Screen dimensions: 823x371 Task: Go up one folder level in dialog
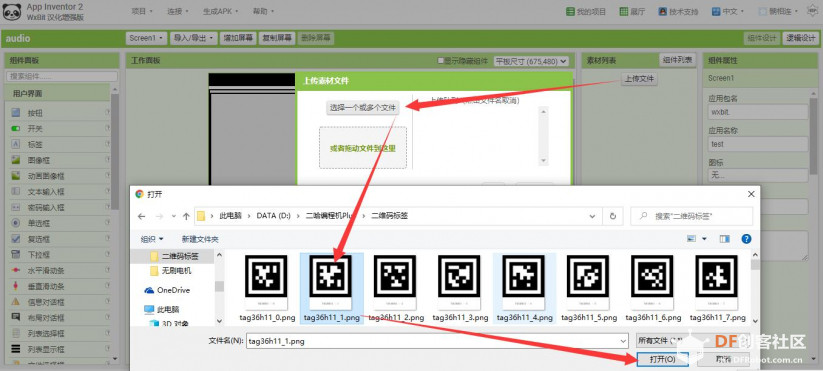click(186, 216)
